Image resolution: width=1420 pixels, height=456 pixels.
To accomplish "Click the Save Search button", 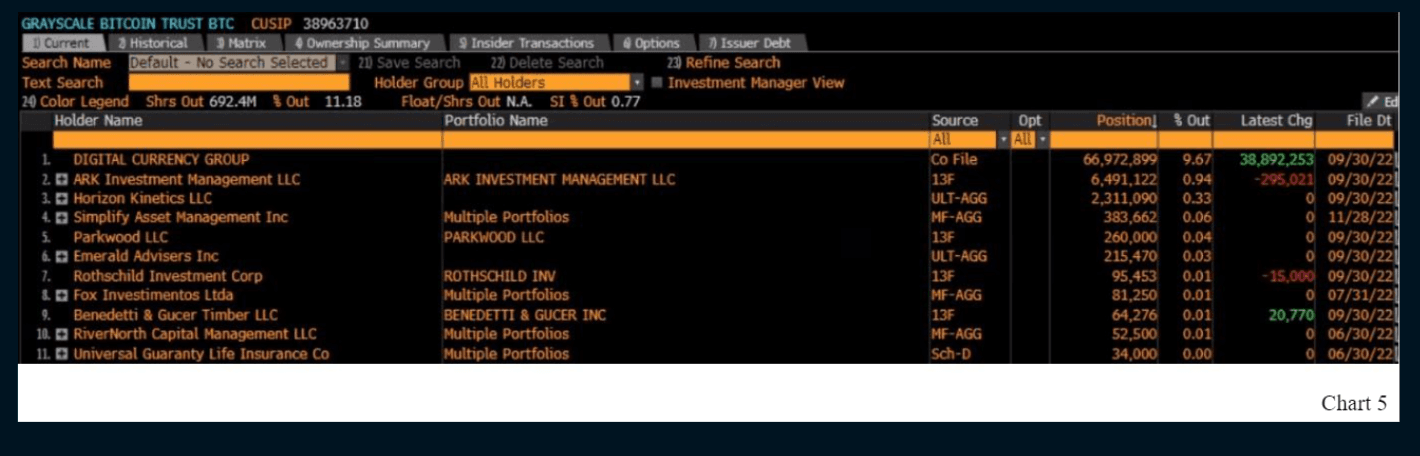I will (410, 63).
